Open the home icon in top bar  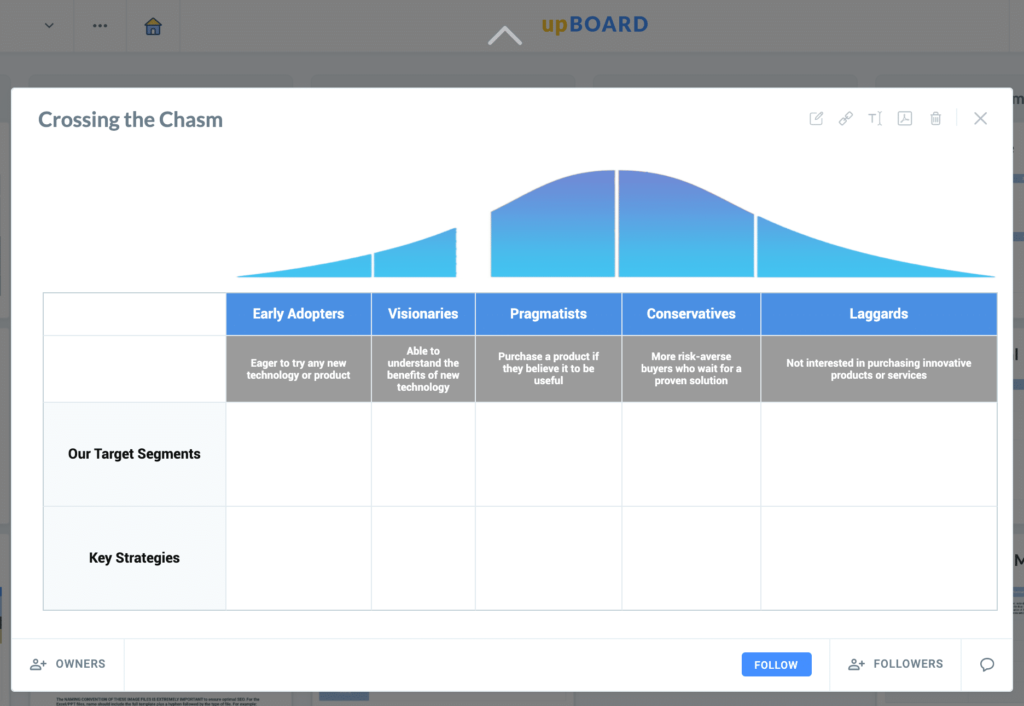153,26
